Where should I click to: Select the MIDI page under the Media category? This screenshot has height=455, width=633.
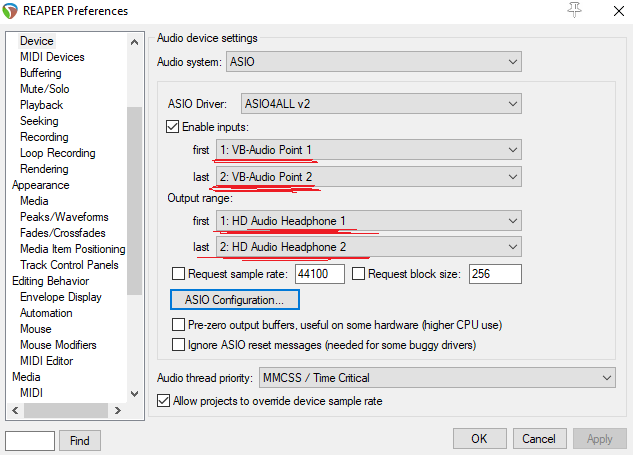coord(31,393)
